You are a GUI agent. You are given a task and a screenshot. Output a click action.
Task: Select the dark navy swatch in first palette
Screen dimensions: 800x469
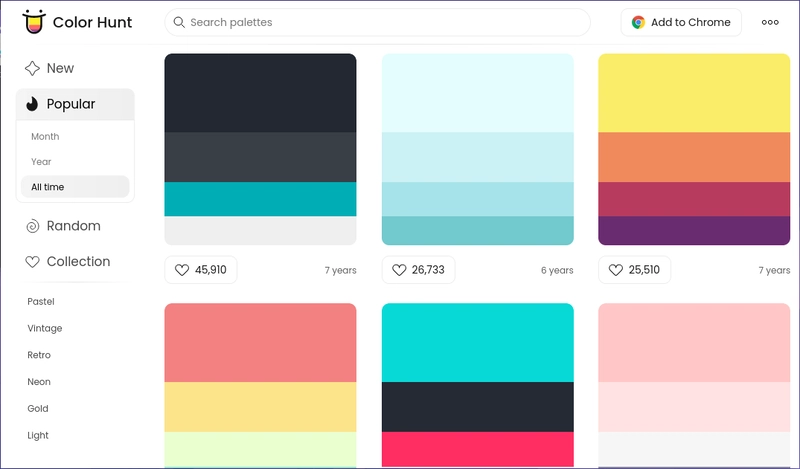pos(260,93)
